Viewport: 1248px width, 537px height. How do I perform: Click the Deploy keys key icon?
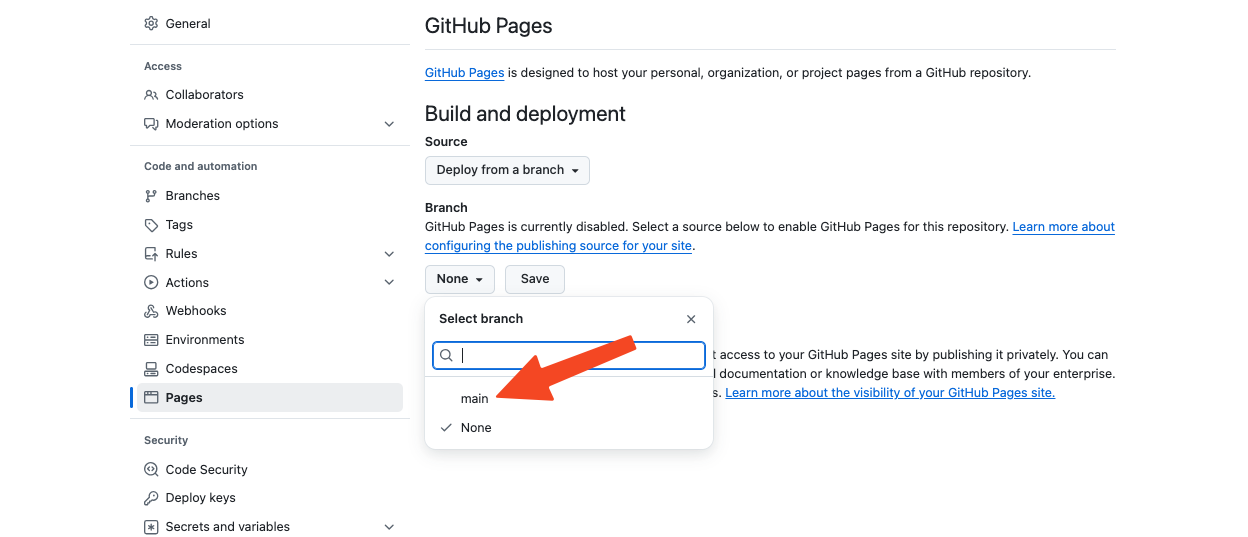[x=151, y=498]
